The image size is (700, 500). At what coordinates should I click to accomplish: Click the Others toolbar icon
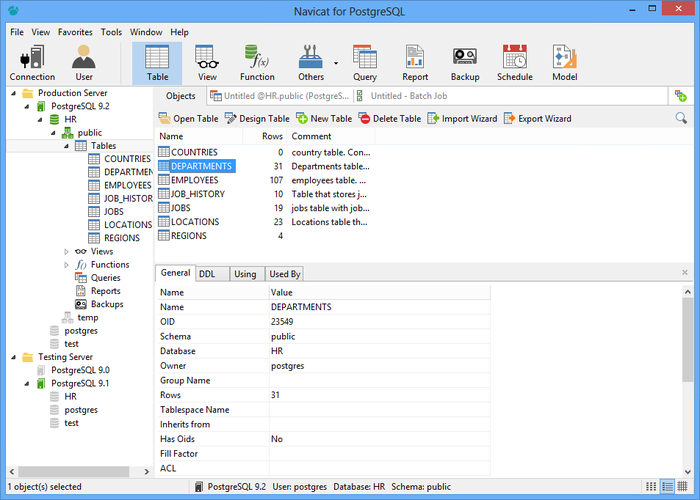point(311,63)
